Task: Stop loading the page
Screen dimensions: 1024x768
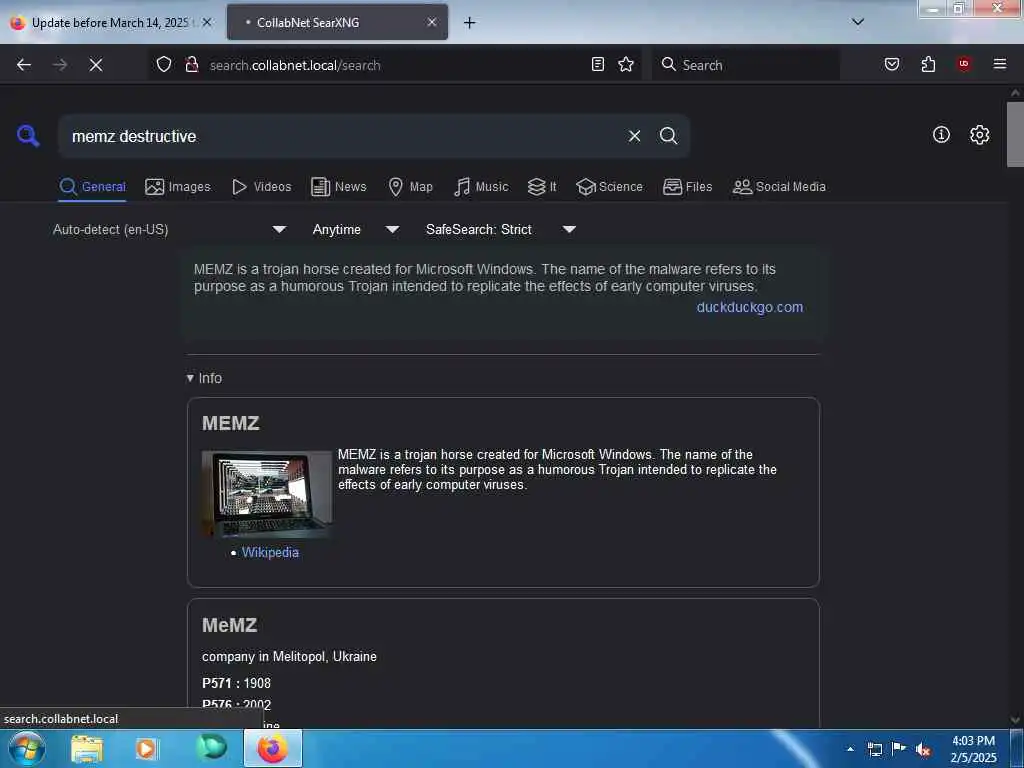Action: [x=96, y=65]
